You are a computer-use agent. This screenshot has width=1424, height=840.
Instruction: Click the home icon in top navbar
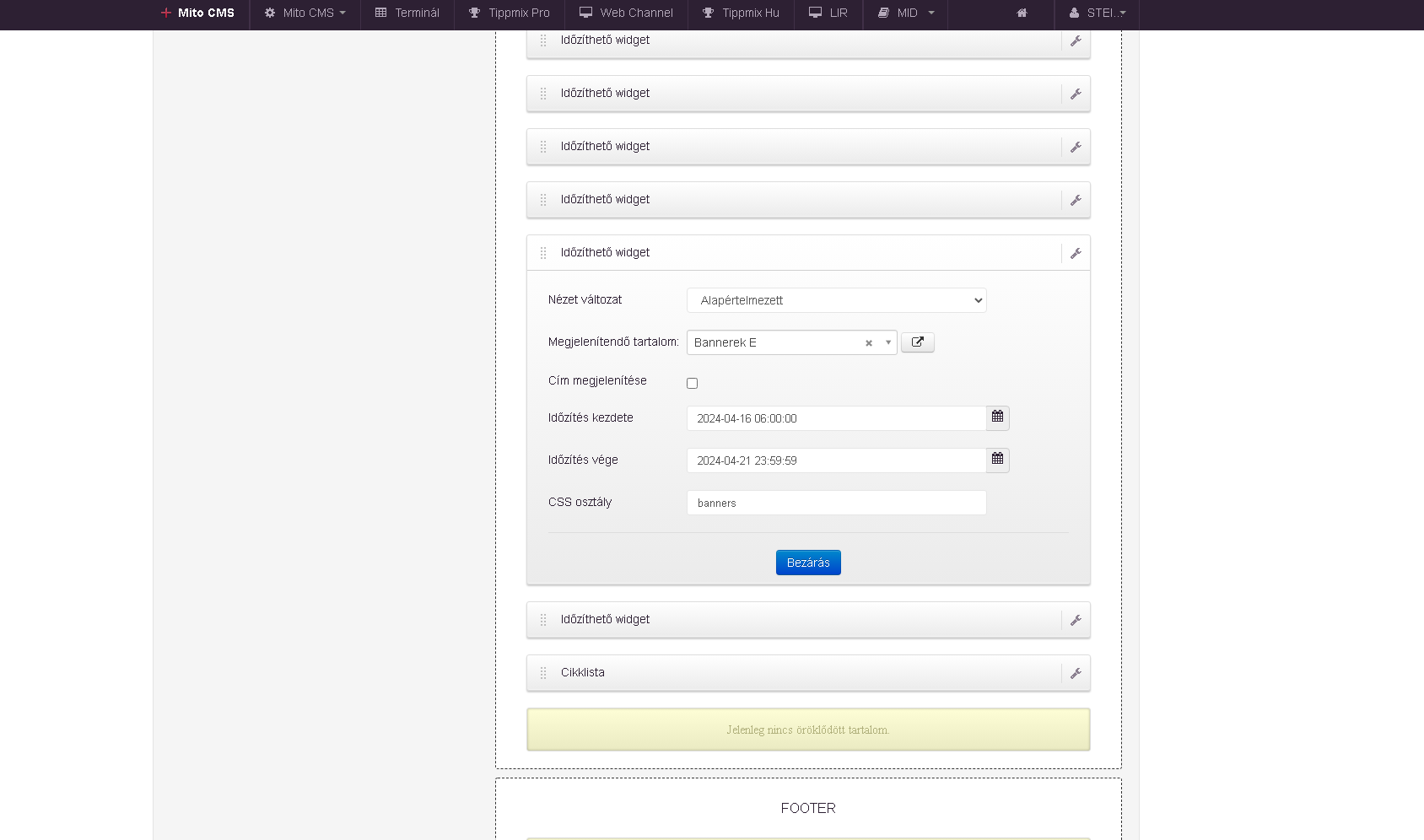point(1022,13)
